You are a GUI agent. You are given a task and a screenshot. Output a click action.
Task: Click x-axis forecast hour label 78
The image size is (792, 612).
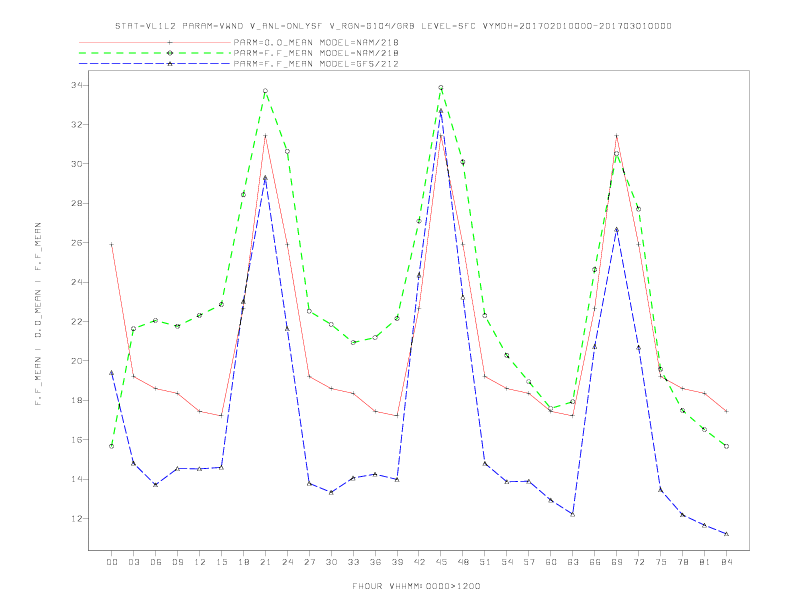[683, 562]
